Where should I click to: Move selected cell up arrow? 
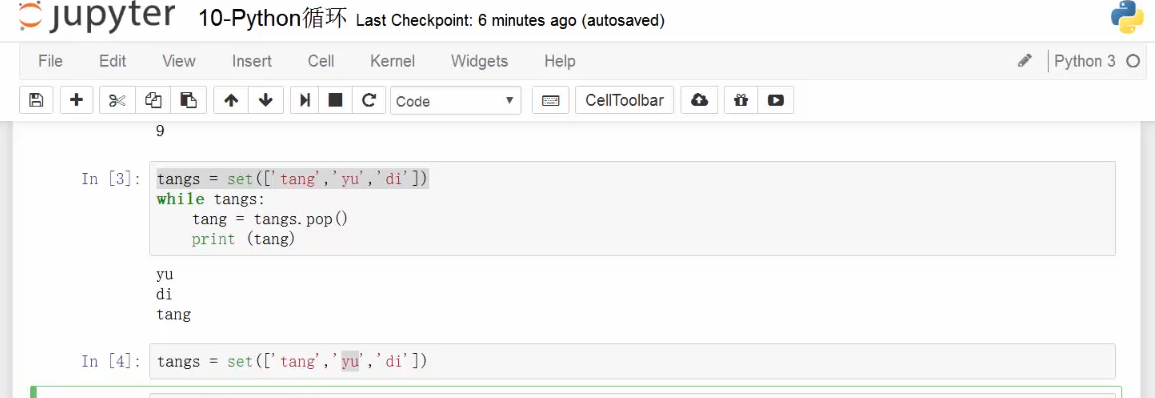[231, 100]
